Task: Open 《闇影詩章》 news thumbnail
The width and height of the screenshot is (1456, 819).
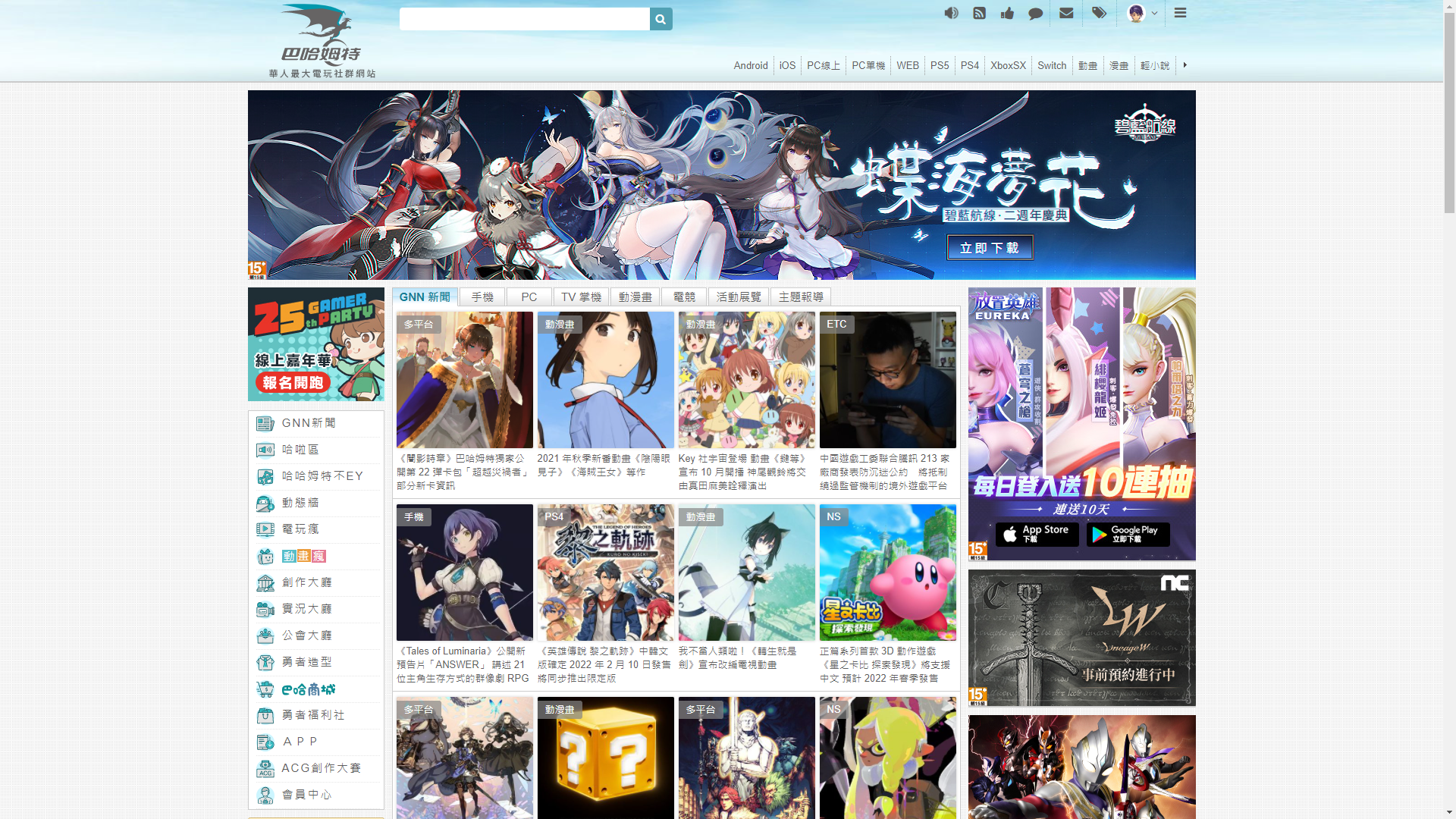Action: 464,380
